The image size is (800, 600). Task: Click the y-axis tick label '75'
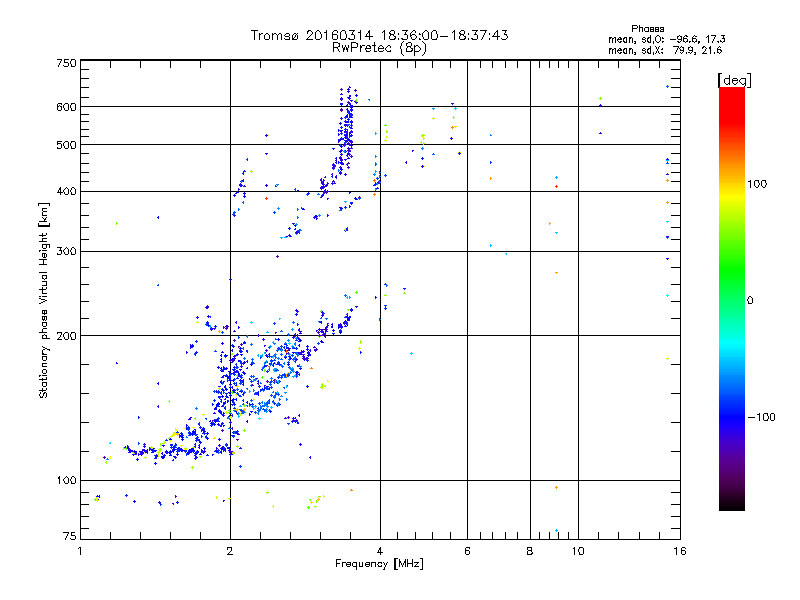70,536
